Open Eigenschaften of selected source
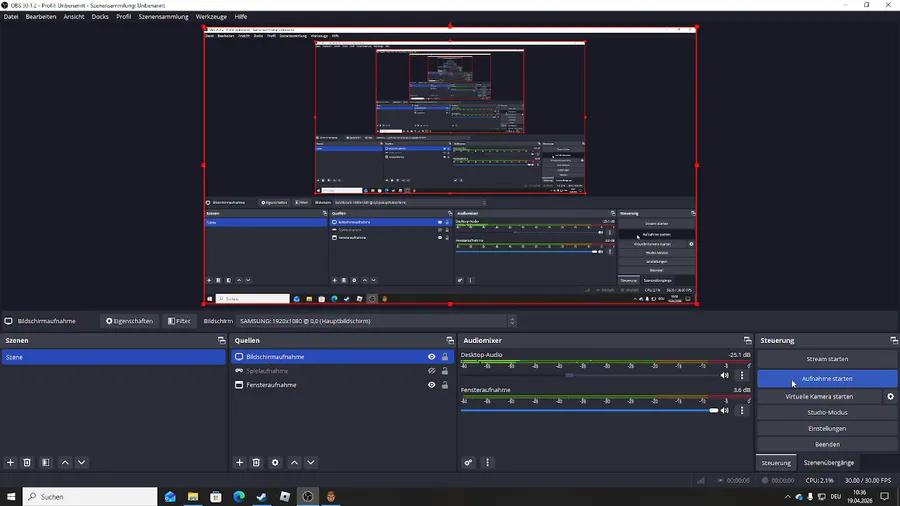The image size is (900, 506). pyautogui.click(x=130, y=321)
